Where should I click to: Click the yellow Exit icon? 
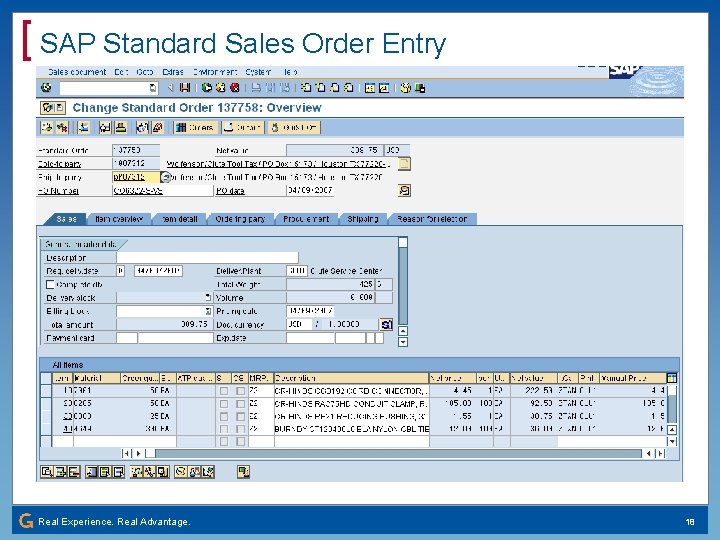click(x=220, y=87)
